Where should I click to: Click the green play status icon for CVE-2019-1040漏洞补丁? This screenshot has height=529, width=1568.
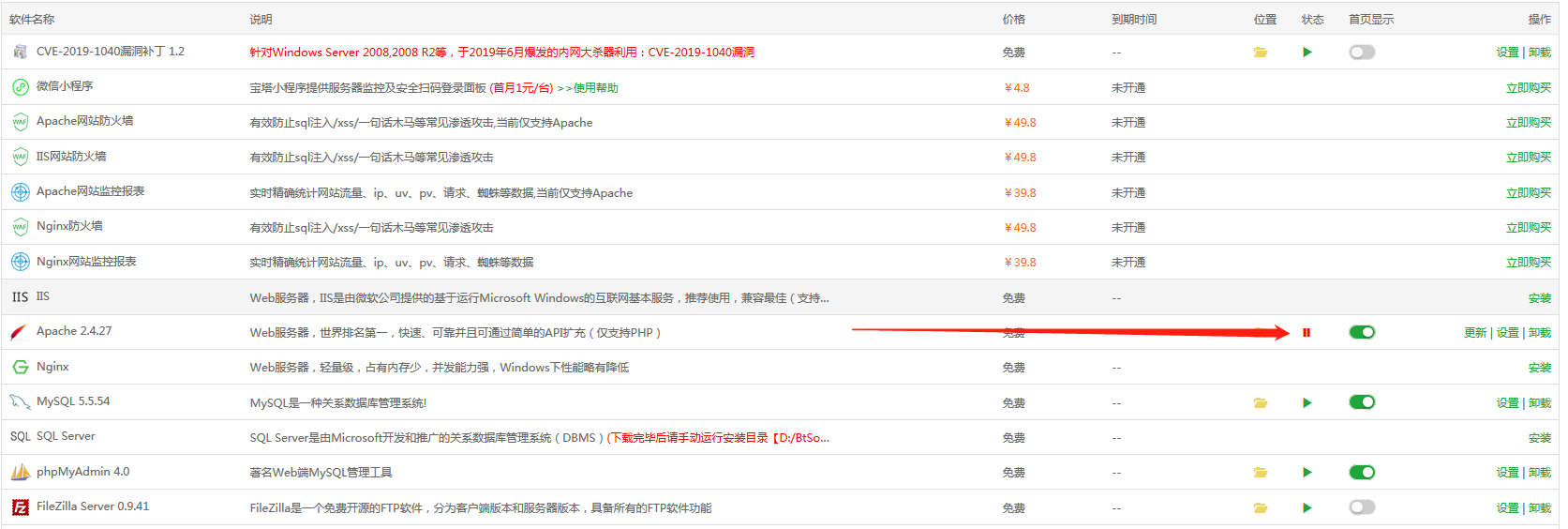tap(1307, 53)
